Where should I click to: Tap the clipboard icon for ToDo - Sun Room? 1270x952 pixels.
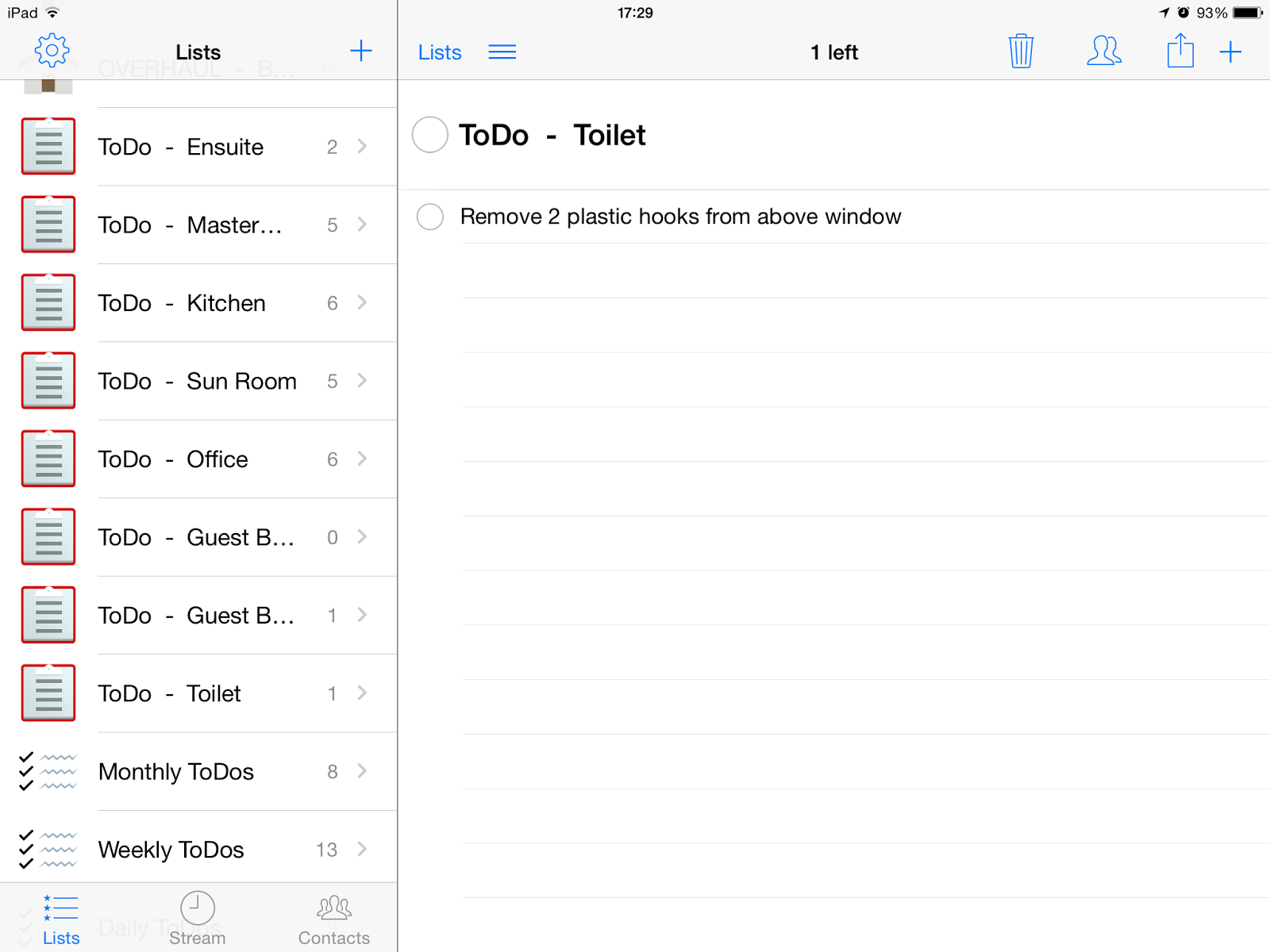tap(48, 381)
